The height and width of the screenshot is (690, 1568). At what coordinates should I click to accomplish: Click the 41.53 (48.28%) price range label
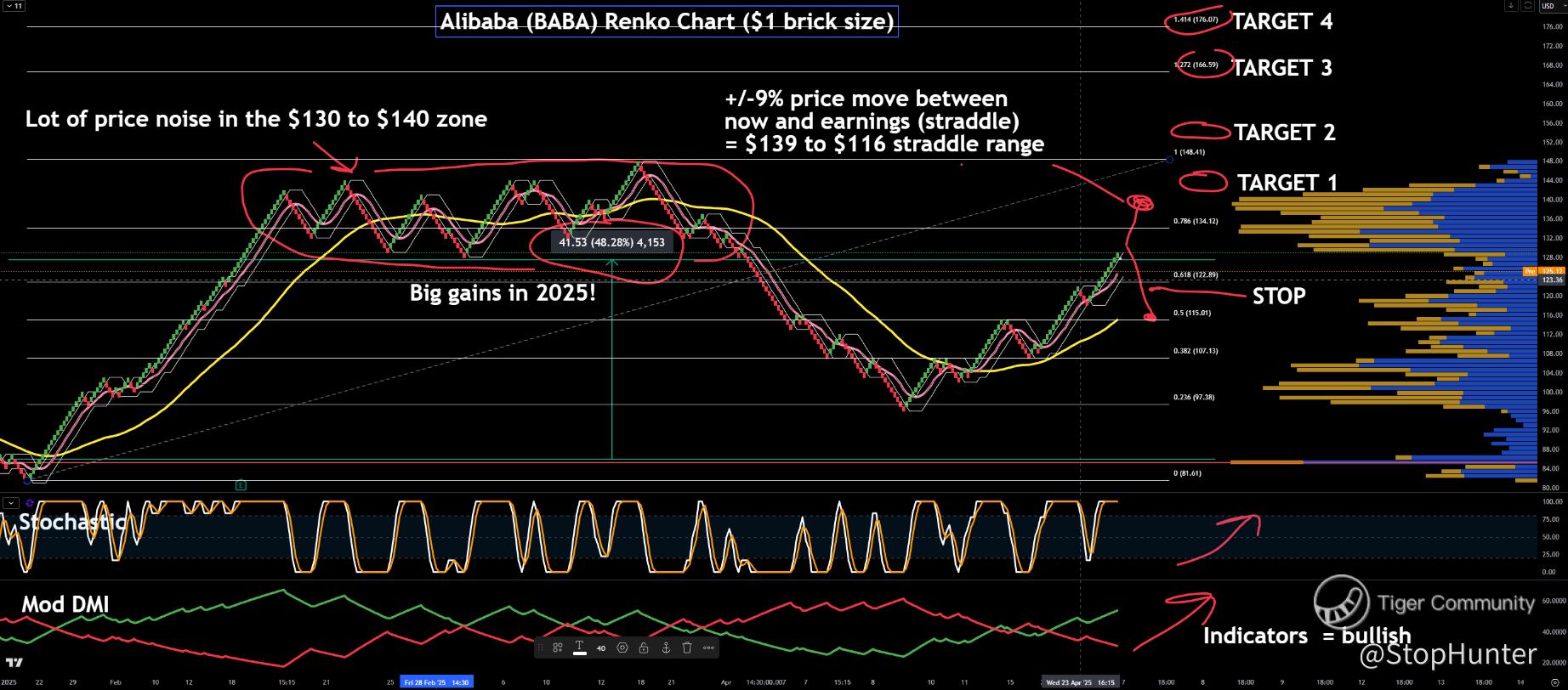click(611, 242)
